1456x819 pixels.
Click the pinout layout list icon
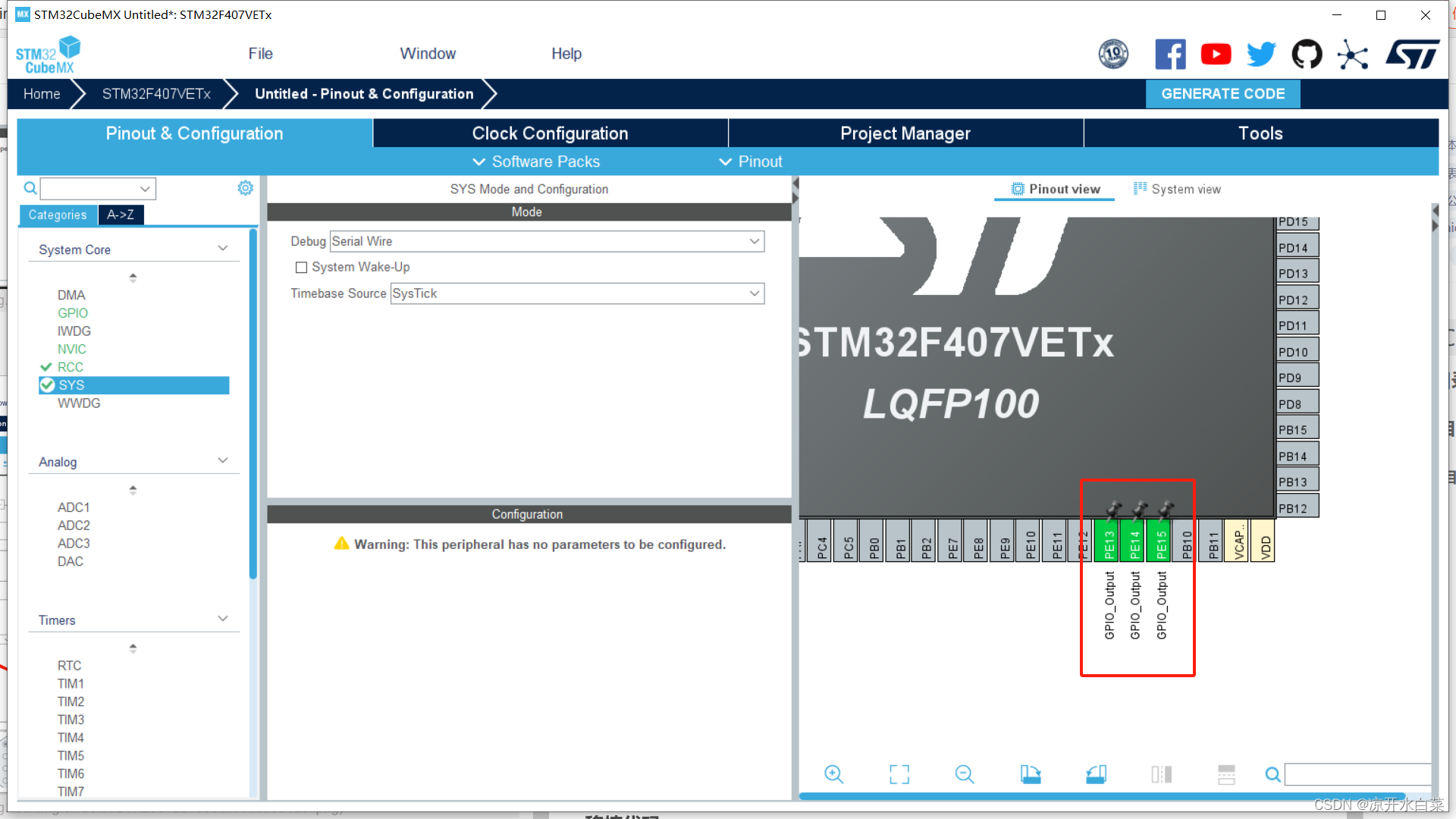click(x=1226, y=774)
